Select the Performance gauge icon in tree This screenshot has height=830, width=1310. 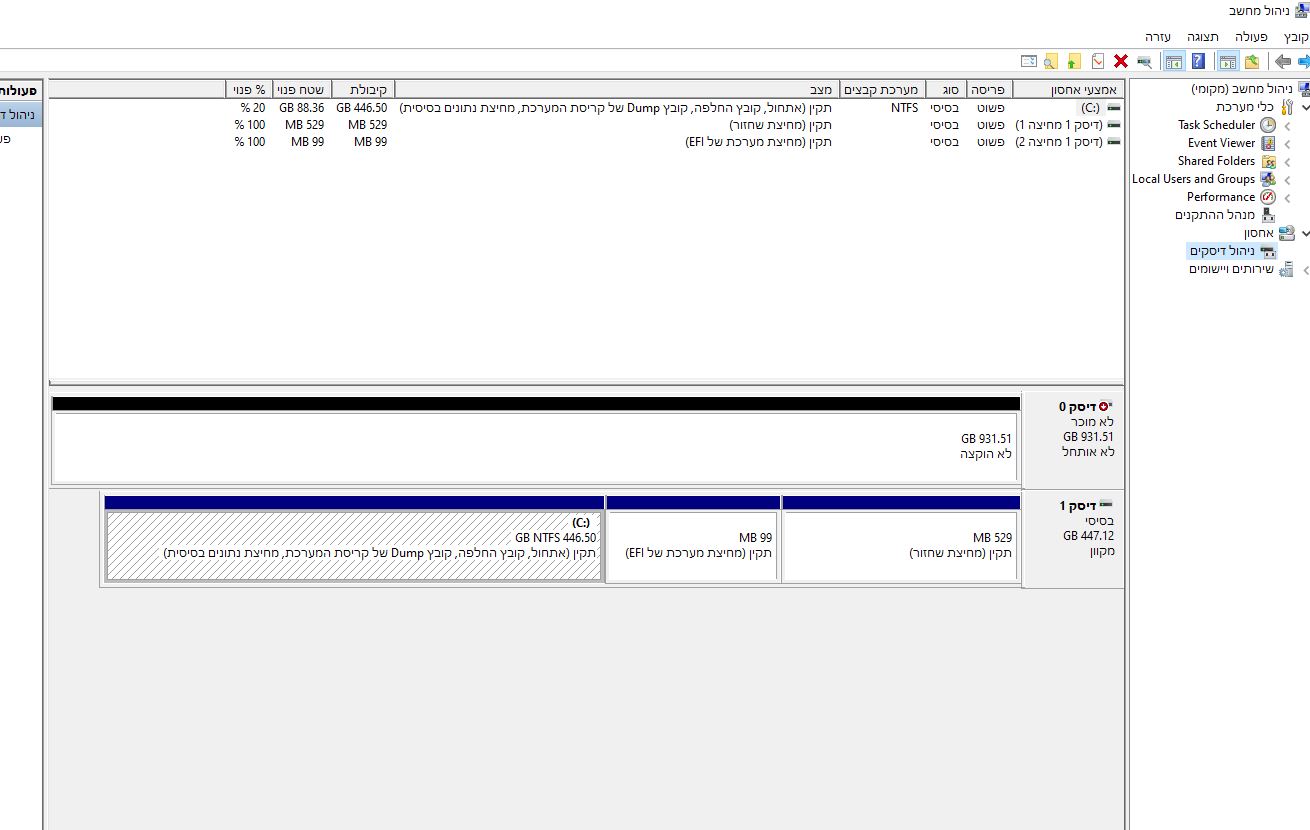click(x=1268, y=197)
